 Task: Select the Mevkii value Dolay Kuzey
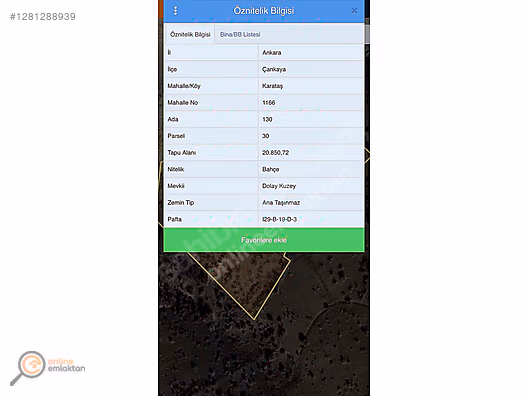click(311, 186)
